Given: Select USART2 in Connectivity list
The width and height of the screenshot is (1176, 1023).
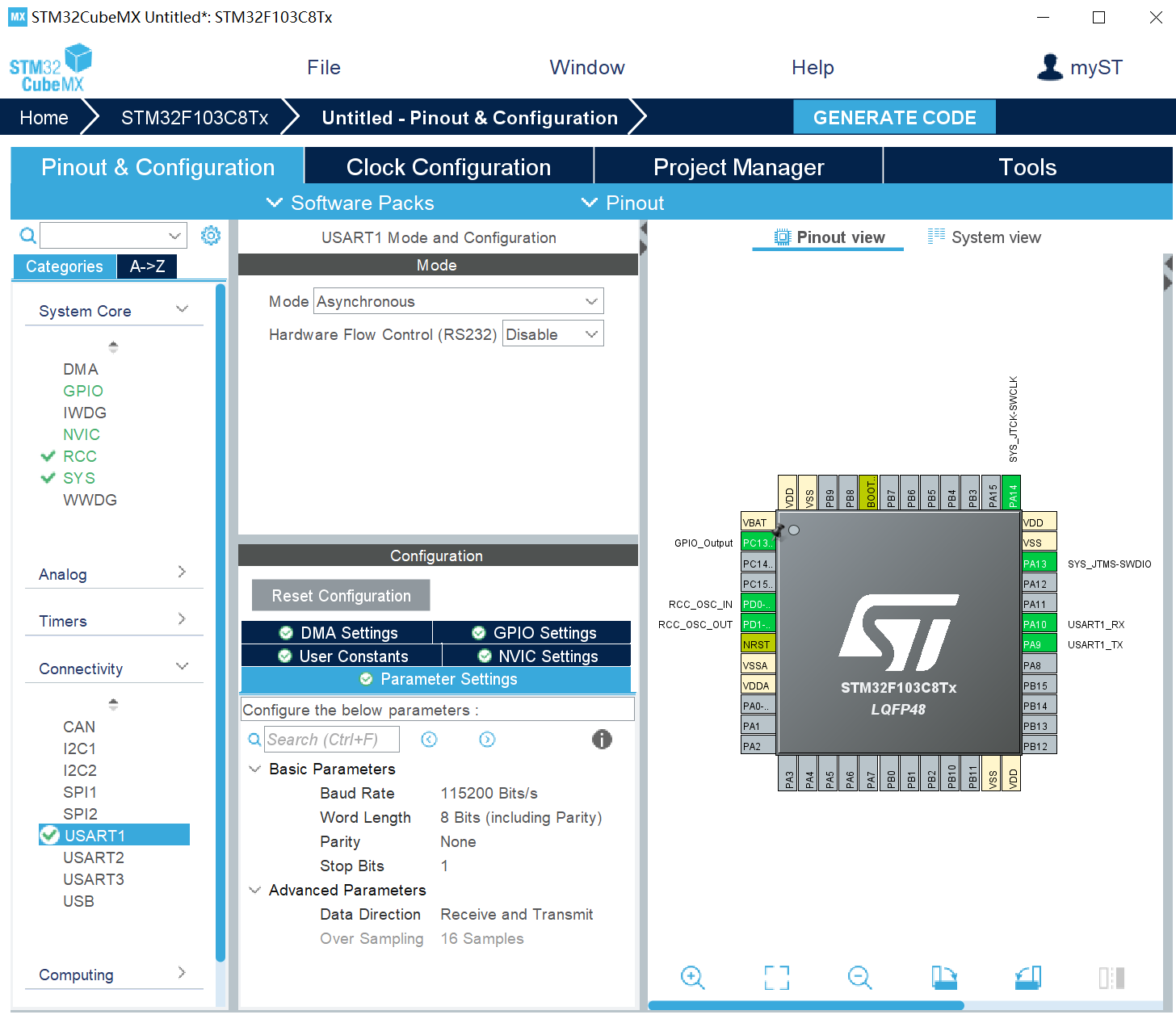Looking at the screenshot, I should pyautogui.click(x=94, y=857).
